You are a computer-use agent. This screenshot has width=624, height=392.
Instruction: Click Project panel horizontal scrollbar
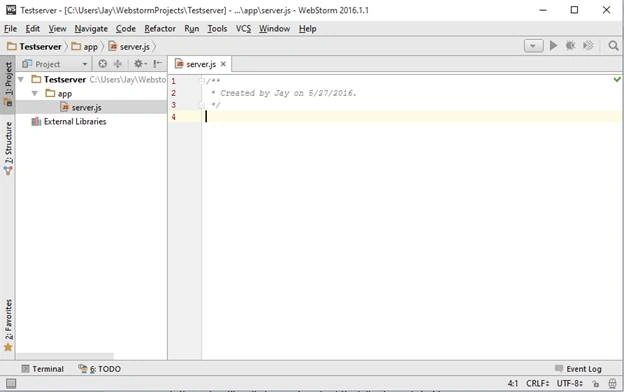(x=65, y=356)
